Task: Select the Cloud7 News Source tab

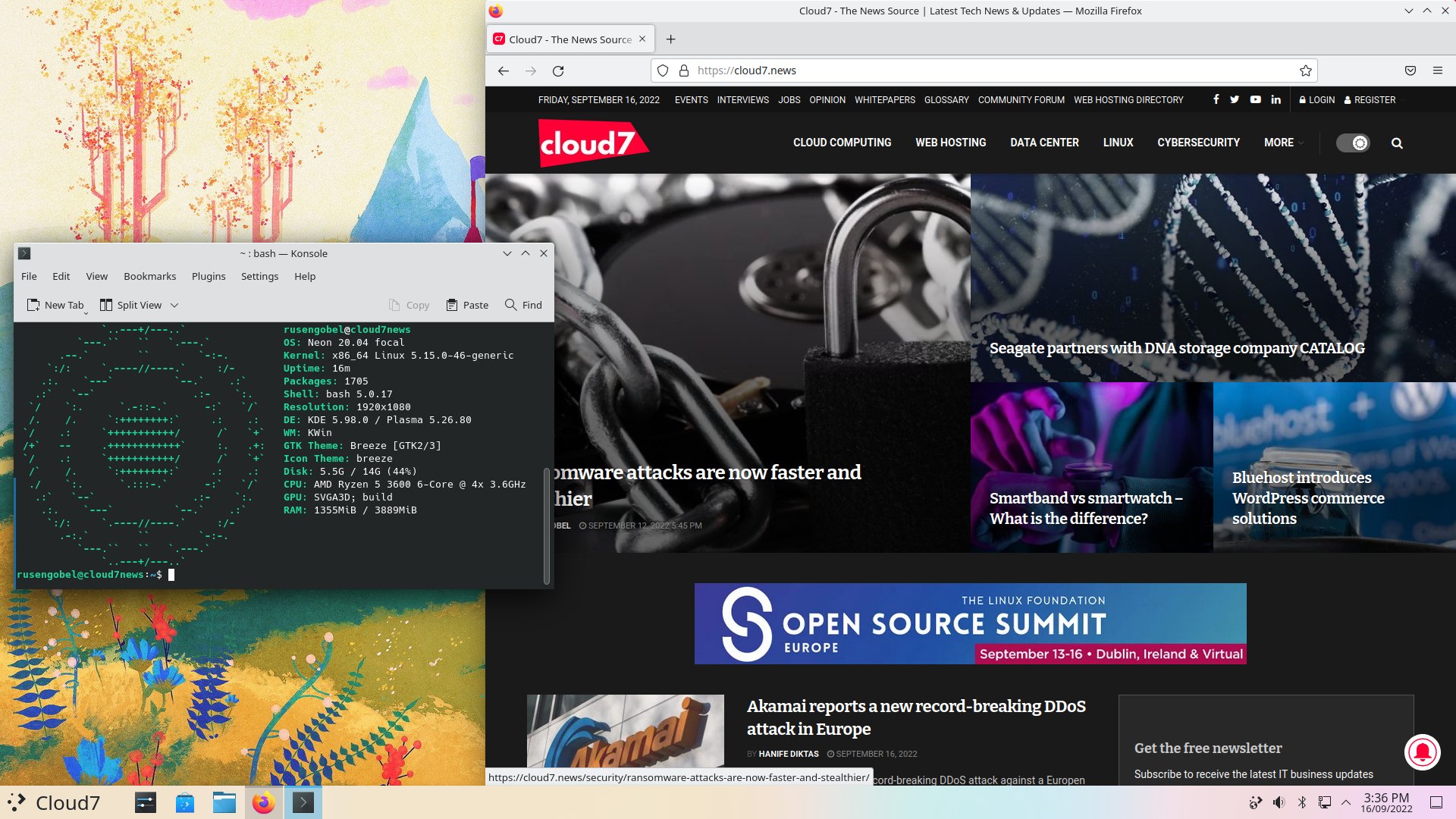Action: pos(570,39)
